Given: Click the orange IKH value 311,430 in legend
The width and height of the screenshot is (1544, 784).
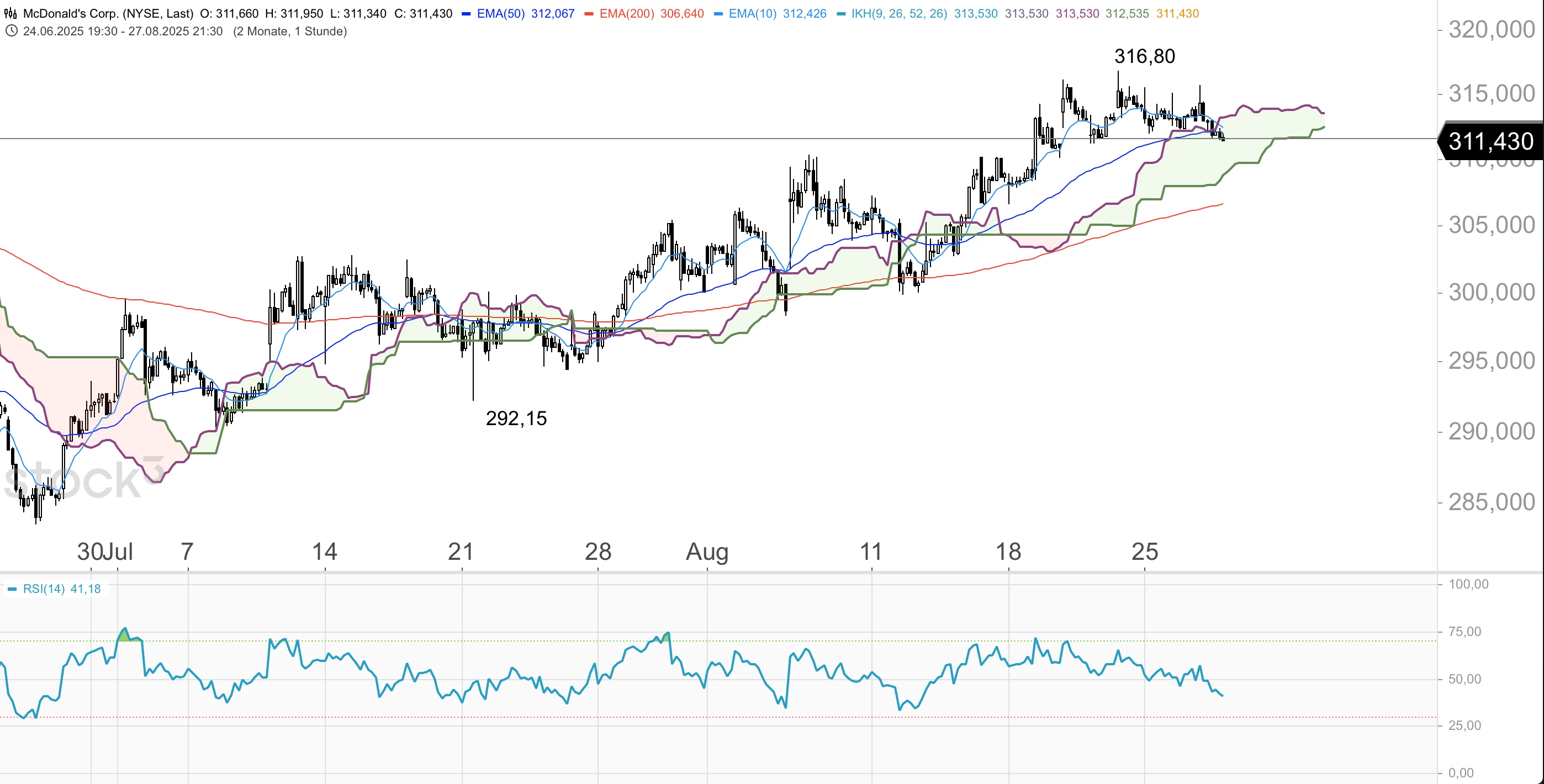Looking at the screenshot, I should coord(1177,13).
